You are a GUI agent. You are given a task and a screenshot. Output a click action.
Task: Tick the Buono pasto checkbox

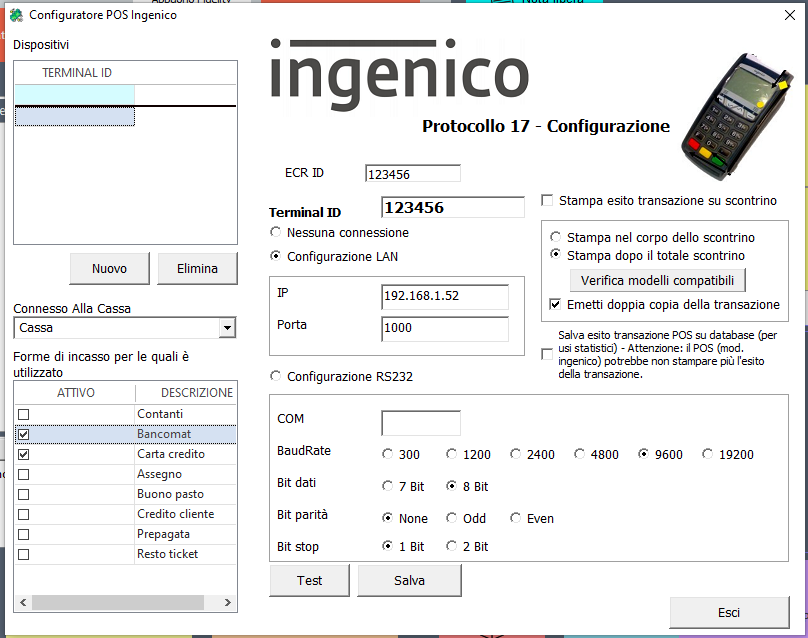24,495
